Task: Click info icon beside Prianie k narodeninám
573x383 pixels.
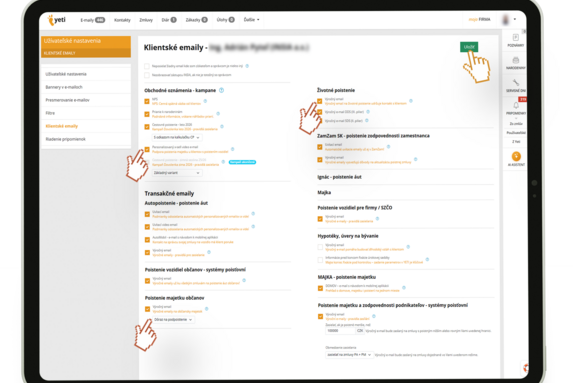Action: [x=218, y=114]
